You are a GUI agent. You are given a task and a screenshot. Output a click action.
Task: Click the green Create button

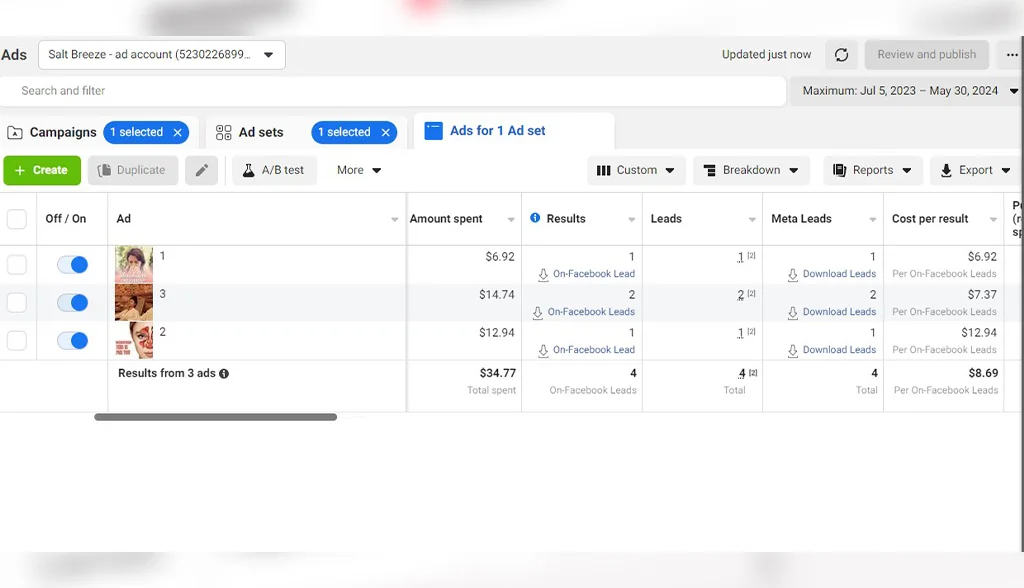(x=42, y=171)
